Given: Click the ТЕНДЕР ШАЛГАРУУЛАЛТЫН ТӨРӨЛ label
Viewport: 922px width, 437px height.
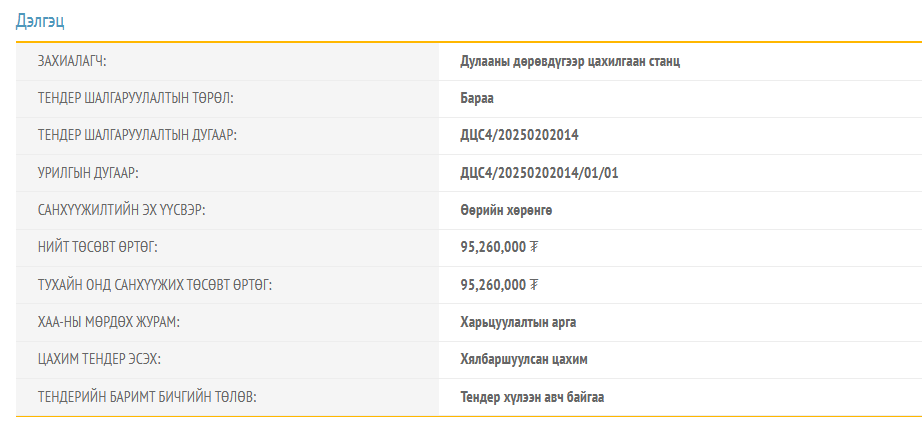Looking at the screenshot, I should click(x=136, y=98).
